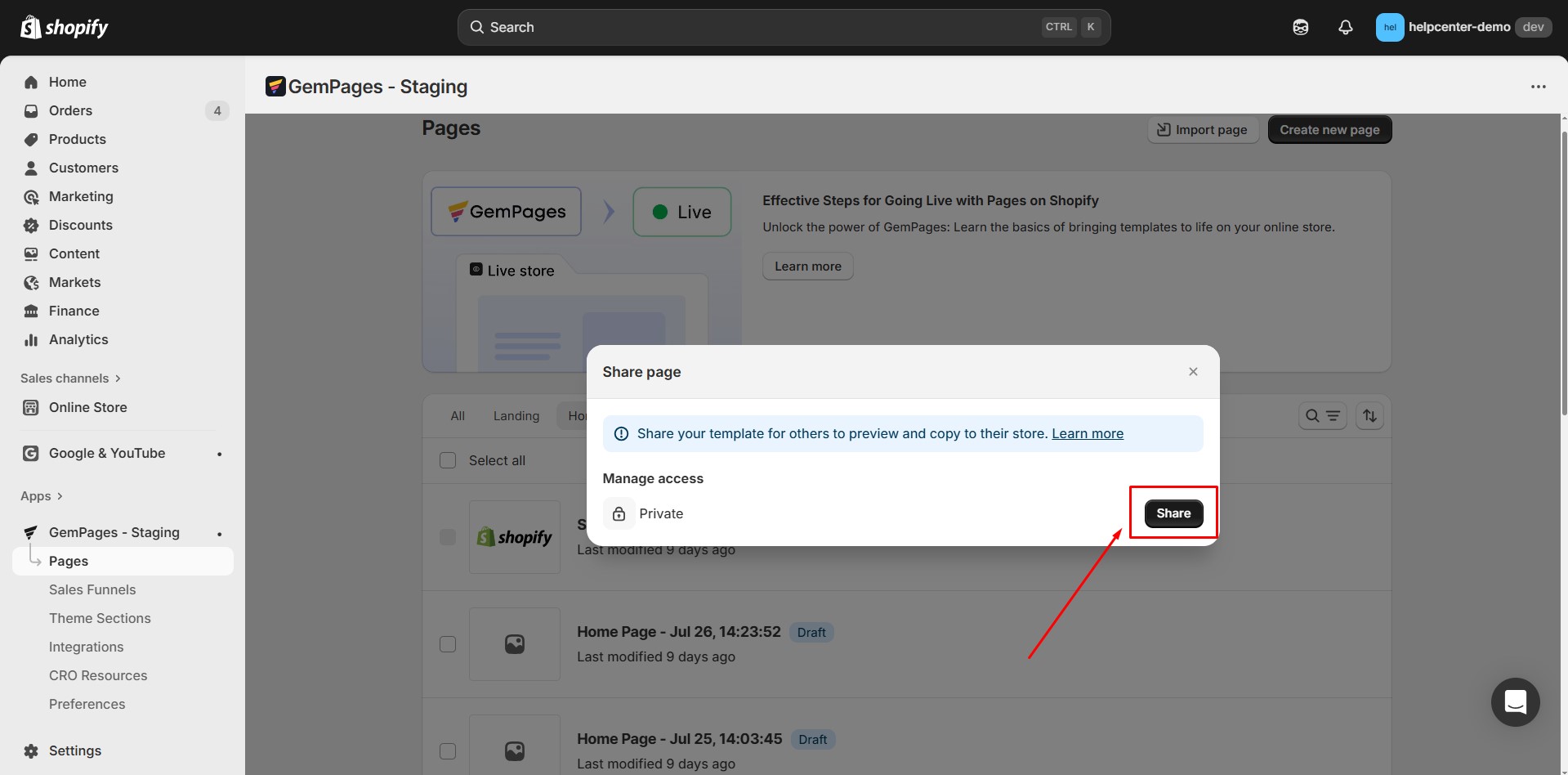Click the search and filter icon

coord(1322,416)
